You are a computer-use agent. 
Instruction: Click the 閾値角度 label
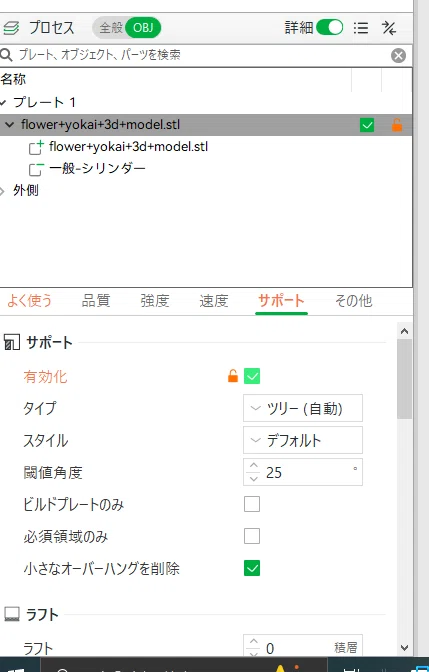(53, 472)
